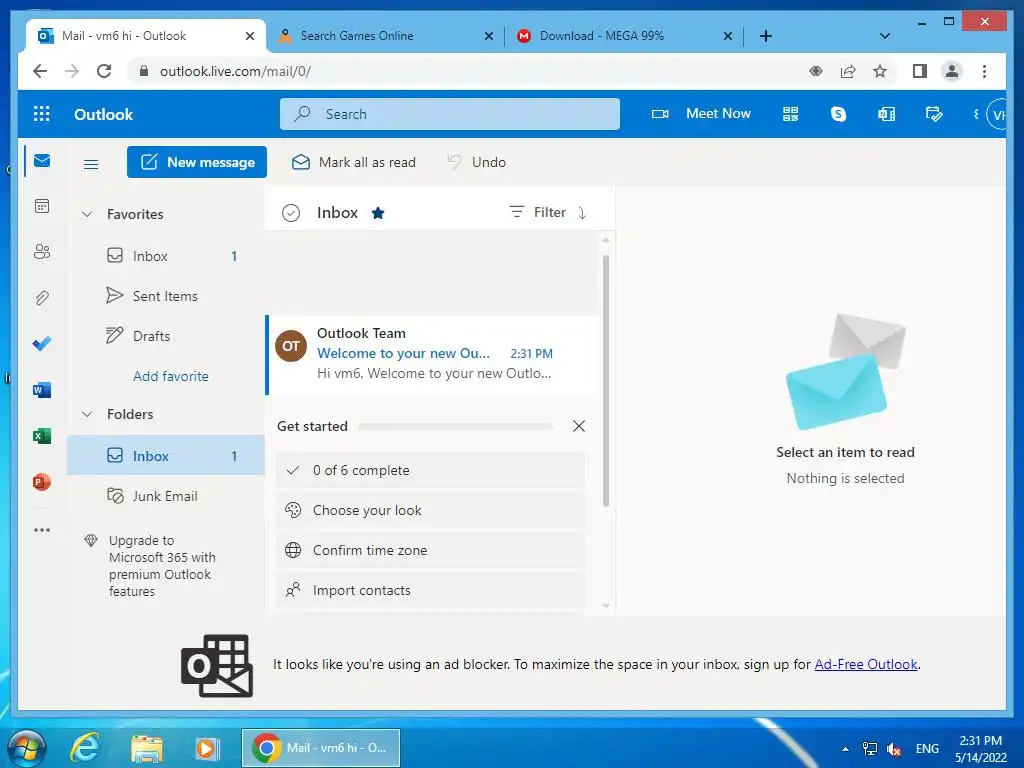The image size is (1024, 768).
Task: Click 0 of 6 complete row
Action: tap(430, 470)
